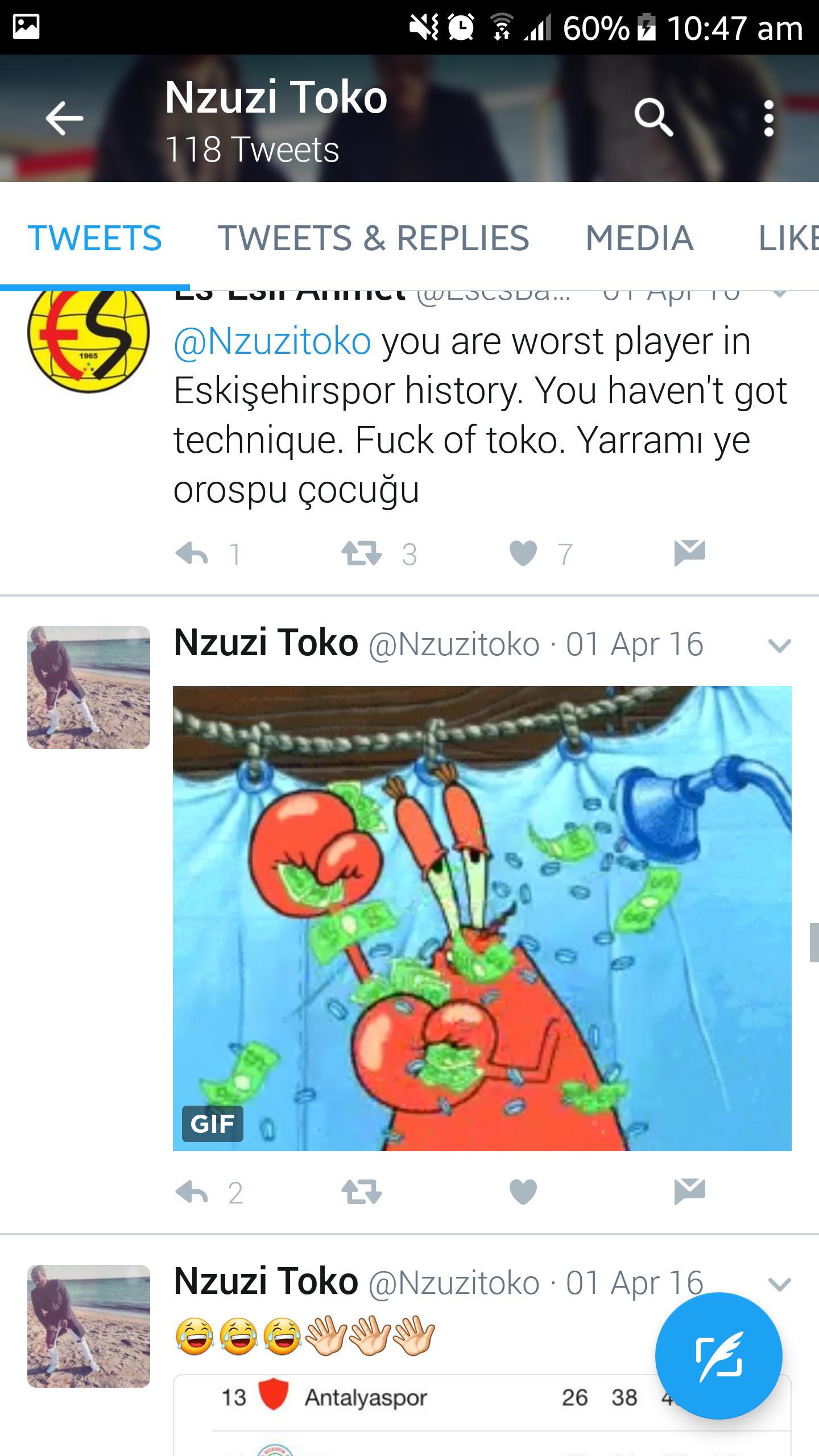819x1456 pixels.
Task: Share the first tweet via direct message
Action: [x=689, y=553]
